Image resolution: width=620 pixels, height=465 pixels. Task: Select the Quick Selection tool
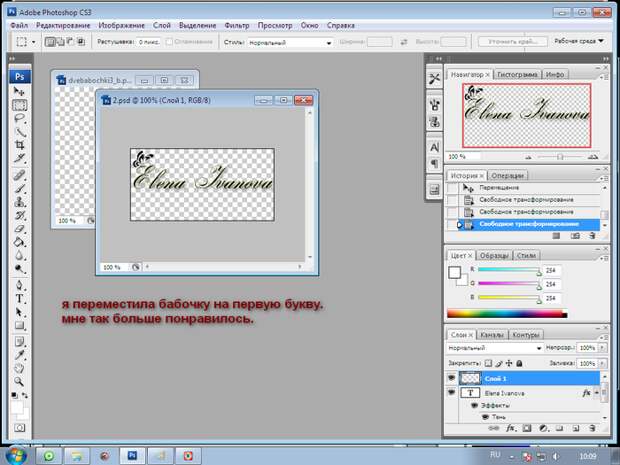pos(19,132)
